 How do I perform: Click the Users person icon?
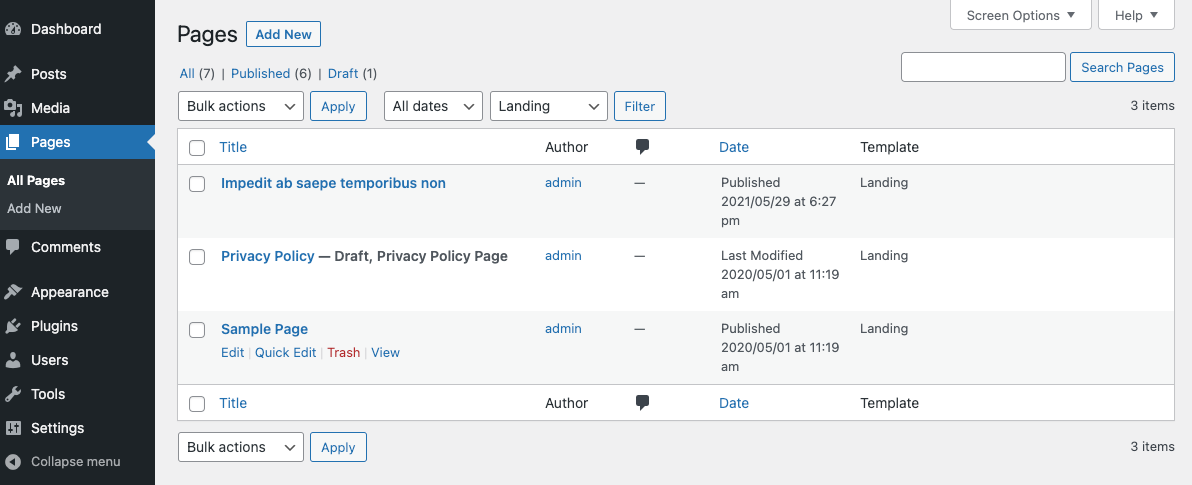click(13, 360)
